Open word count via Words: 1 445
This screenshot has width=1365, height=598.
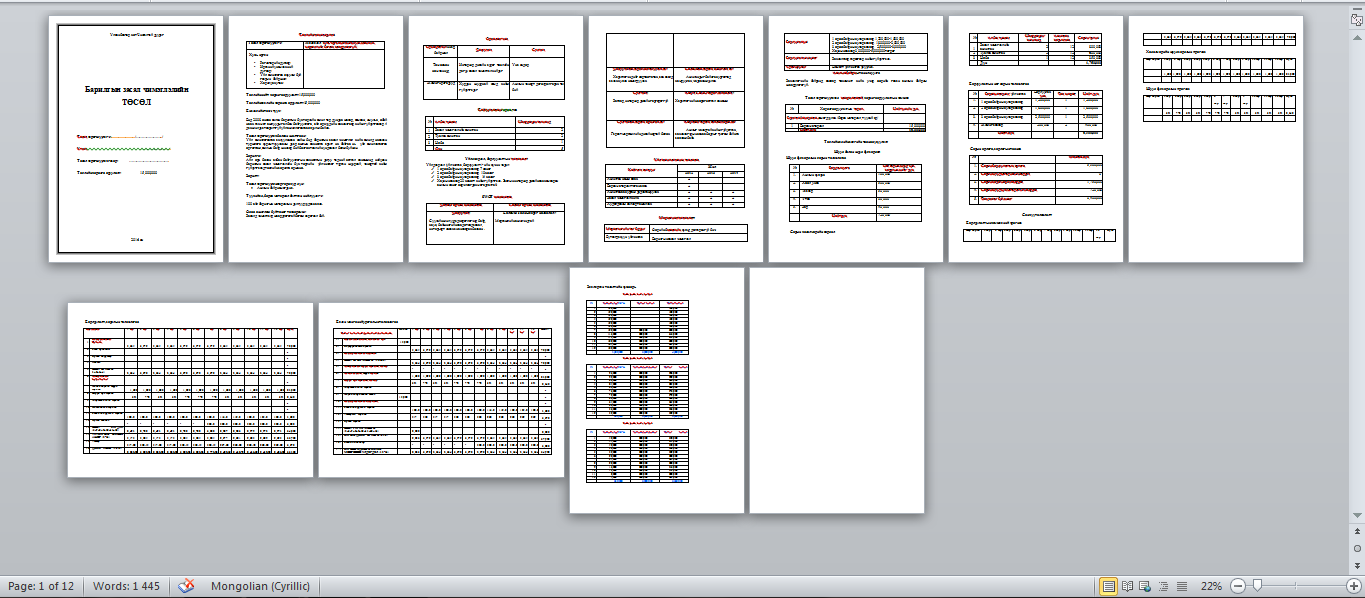126,586
